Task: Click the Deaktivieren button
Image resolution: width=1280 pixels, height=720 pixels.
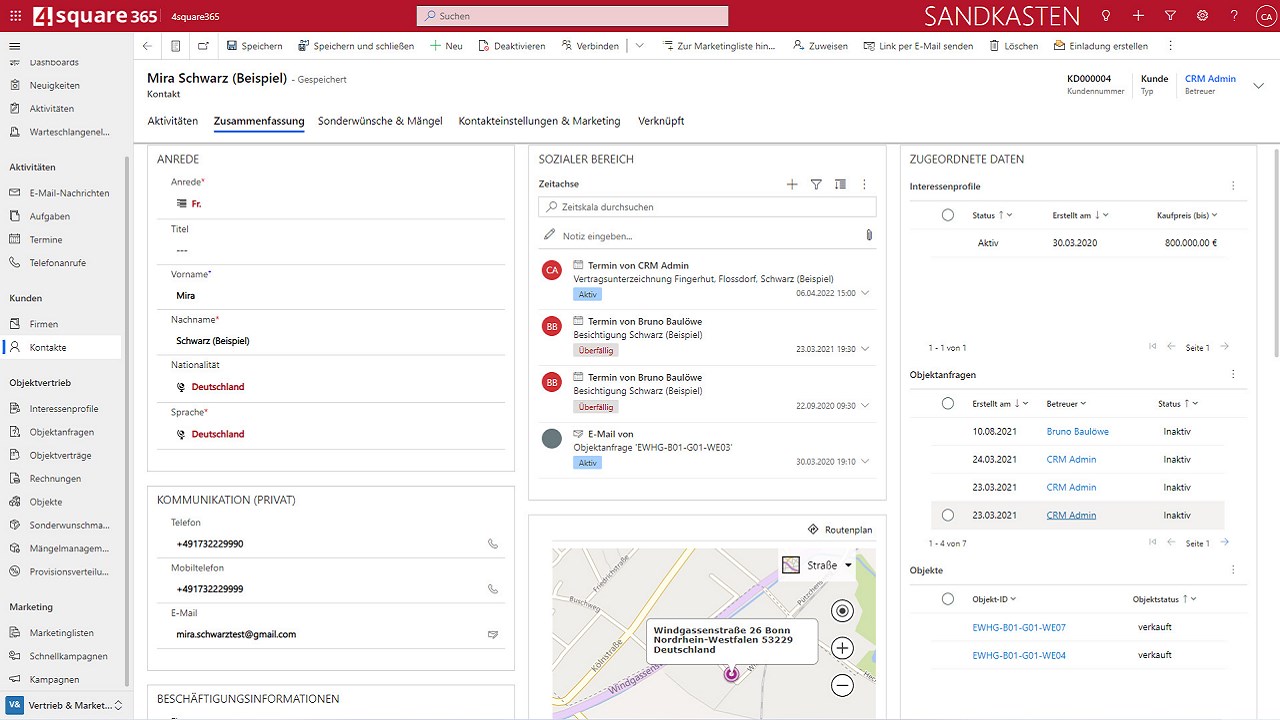Action: point(512,46)
